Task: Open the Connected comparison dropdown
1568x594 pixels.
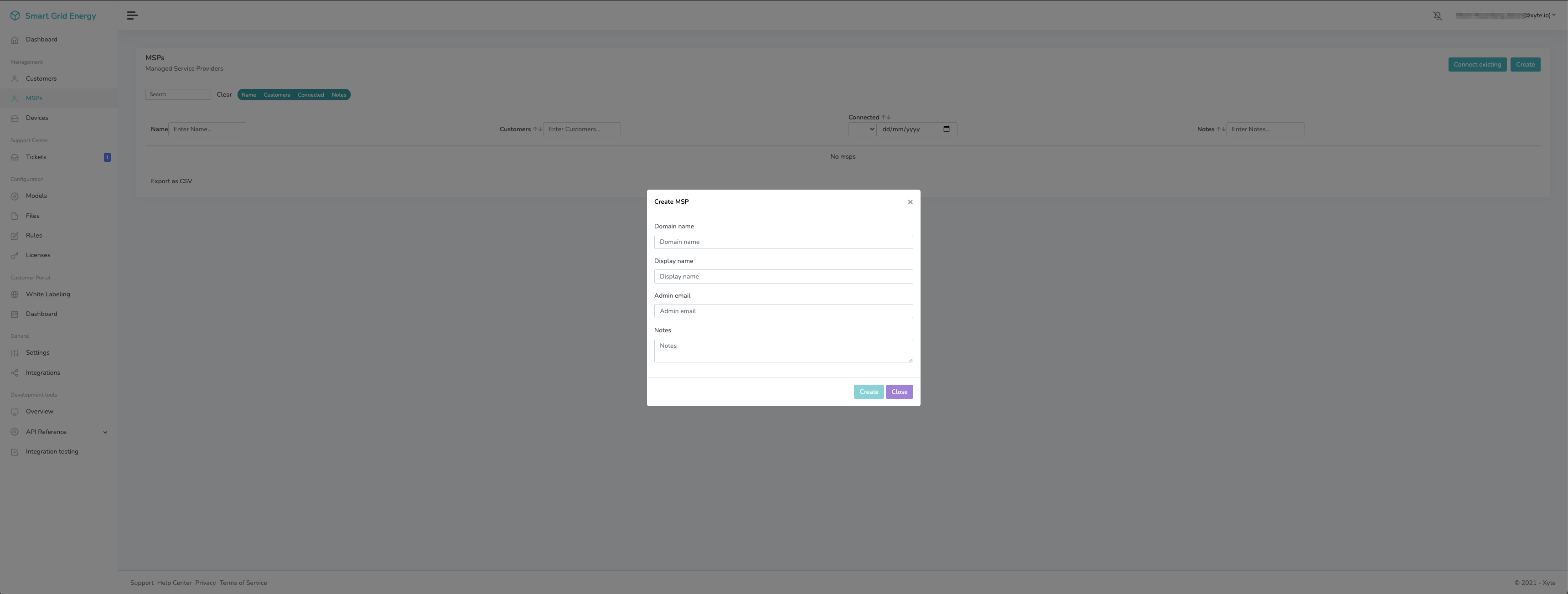Action: (x=862, y=129)
